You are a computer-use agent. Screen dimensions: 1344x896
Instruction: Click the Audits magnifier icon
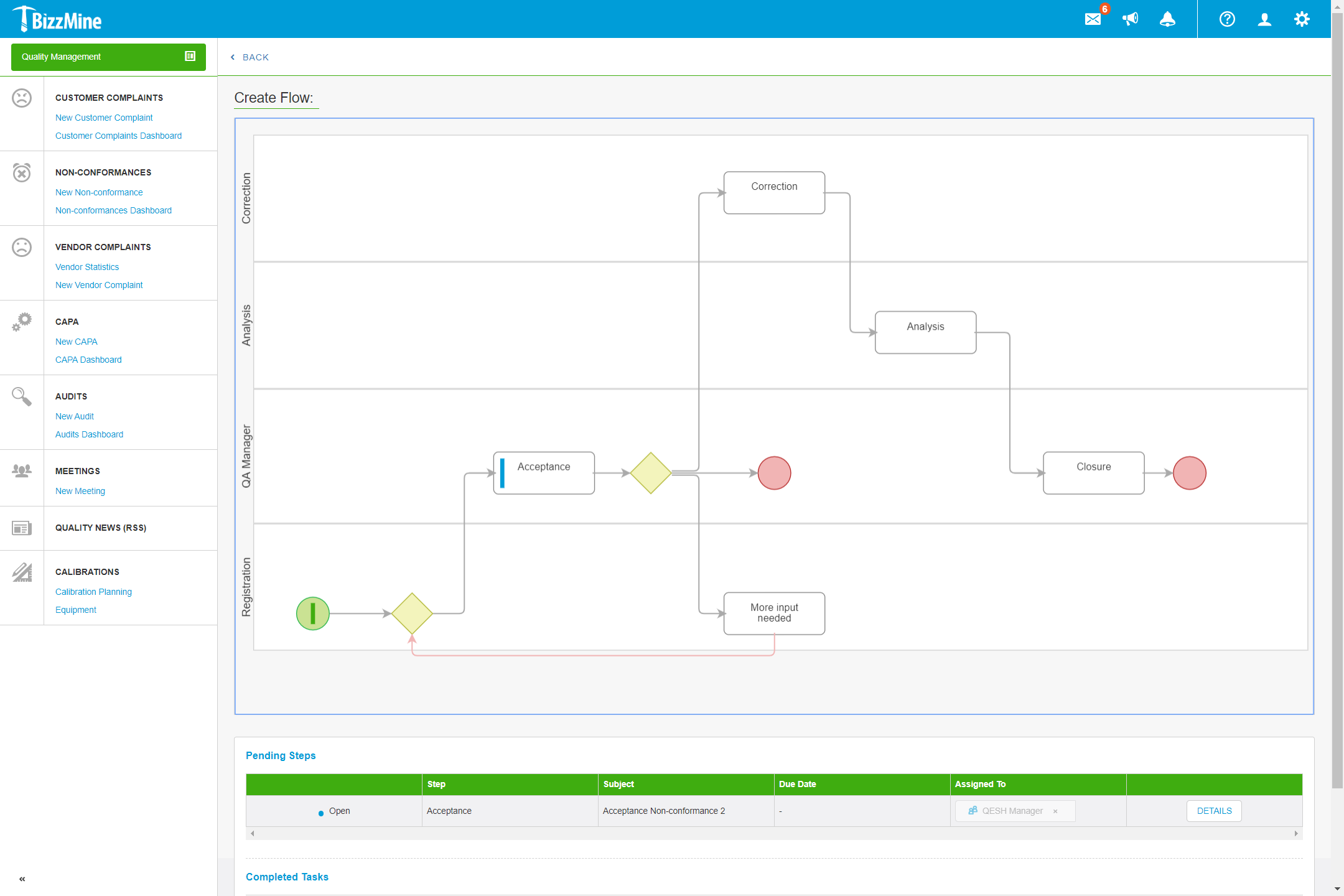[x=22, y=396]
